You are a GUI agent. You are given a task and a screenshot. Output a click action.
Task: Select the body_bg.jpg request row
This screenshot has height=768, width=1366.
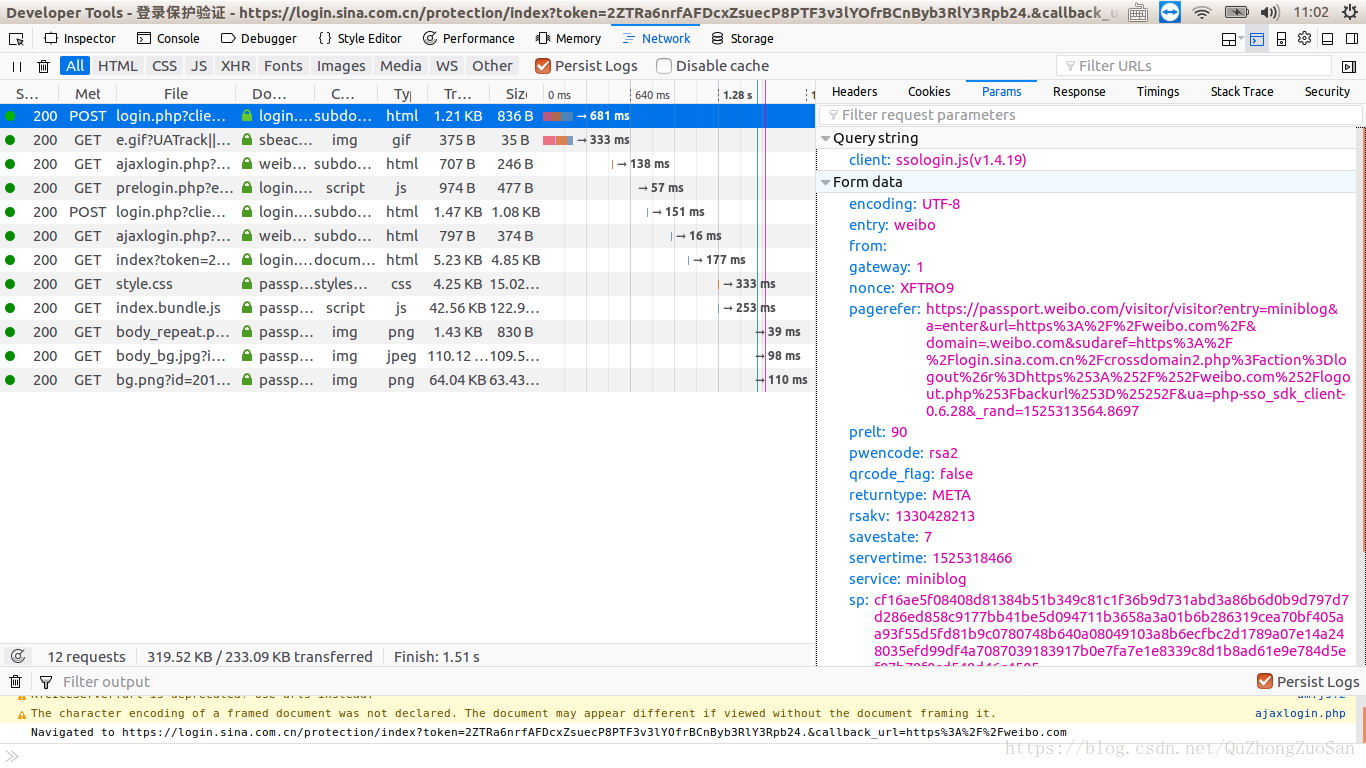pyautogui.click(x=407, y=356)
